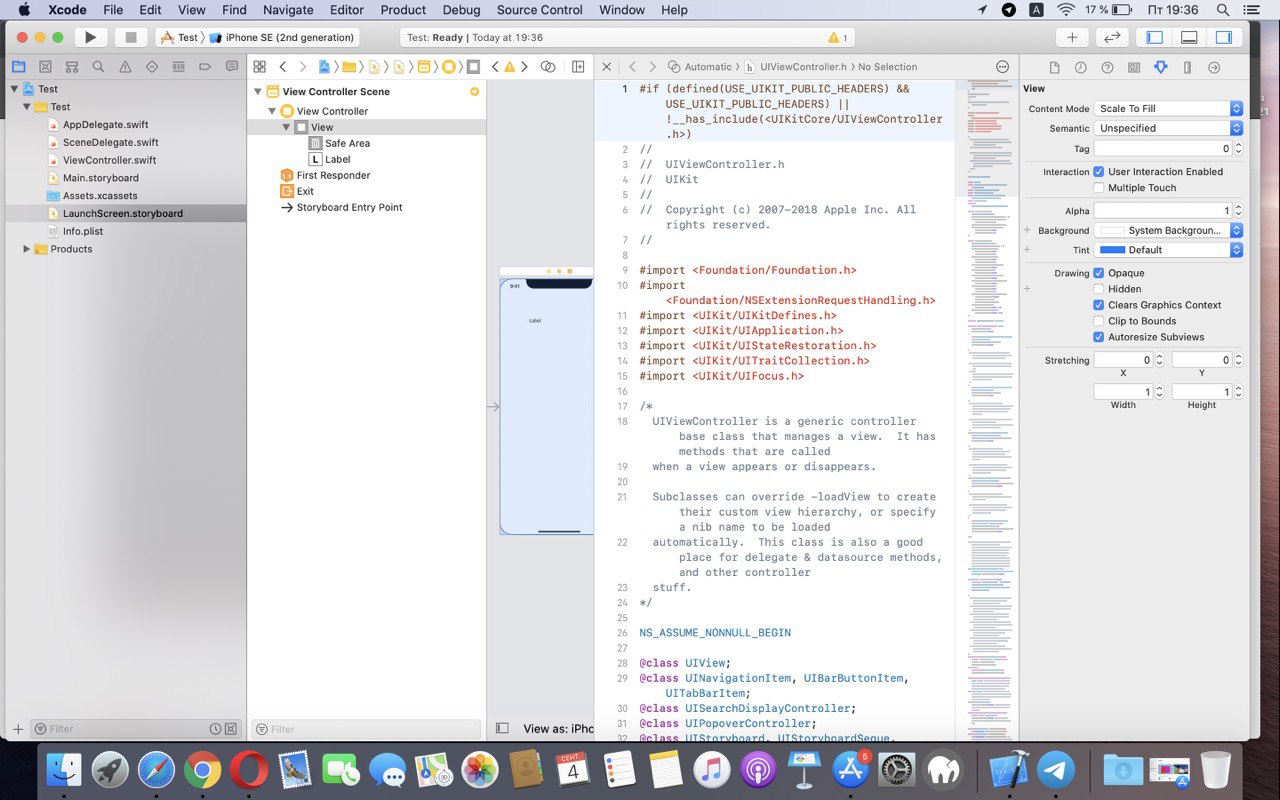Toggle Autoresize Subviews checkbox

1099,337
